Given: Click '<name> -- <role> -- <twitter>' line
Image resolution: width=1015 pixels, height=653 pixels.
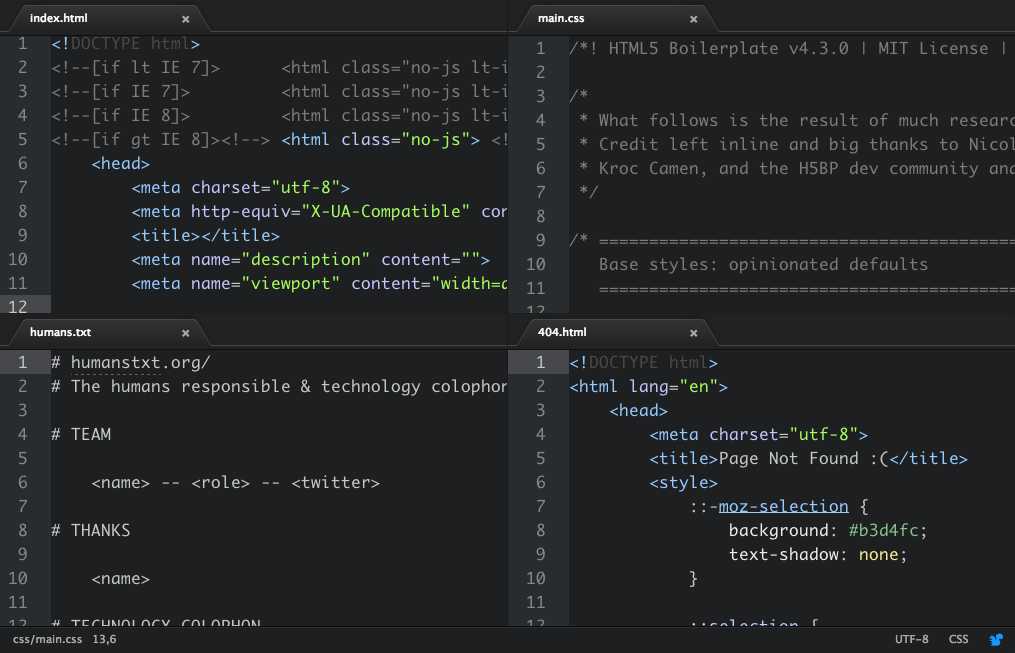Looking at the screenshot, I should (236, 482).
